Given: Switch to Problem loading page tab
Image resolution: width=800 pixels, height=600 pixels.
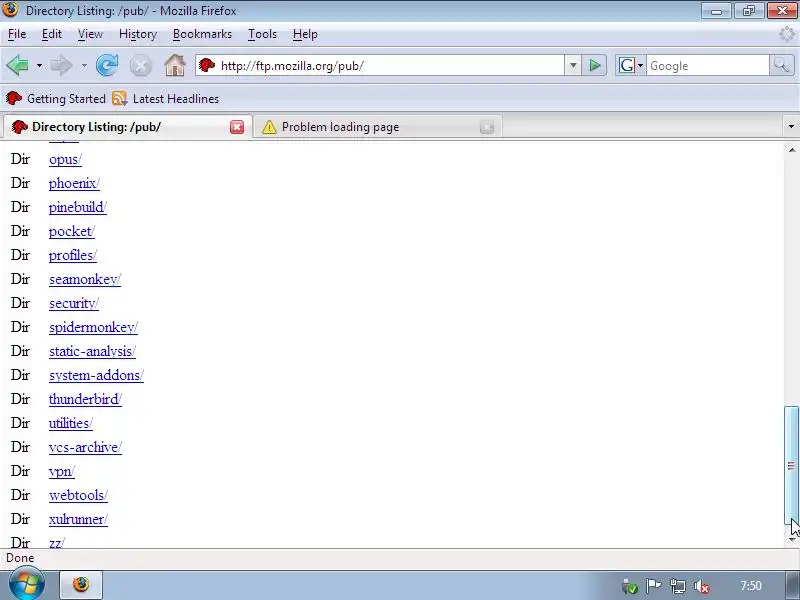Looking at the screenshot, I should [x=378, y=127].
